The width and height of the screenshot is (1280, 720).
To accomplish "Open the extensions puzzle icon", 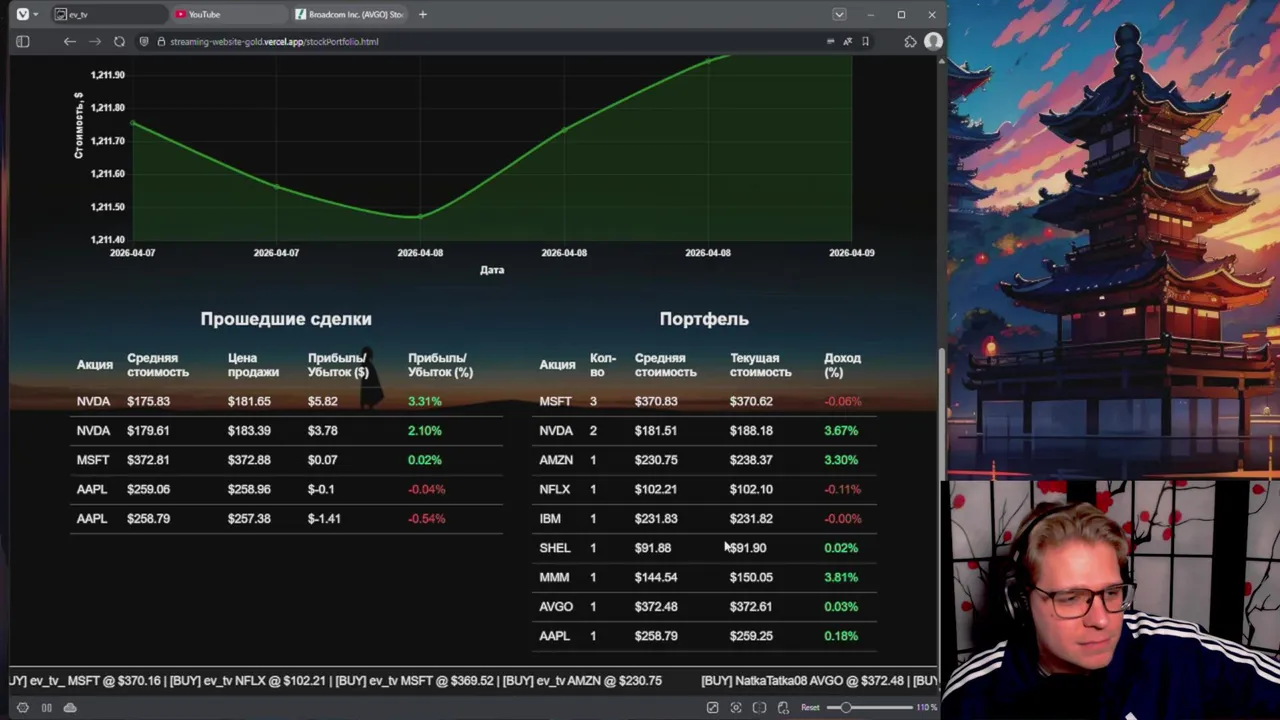I will pos(910,41).
